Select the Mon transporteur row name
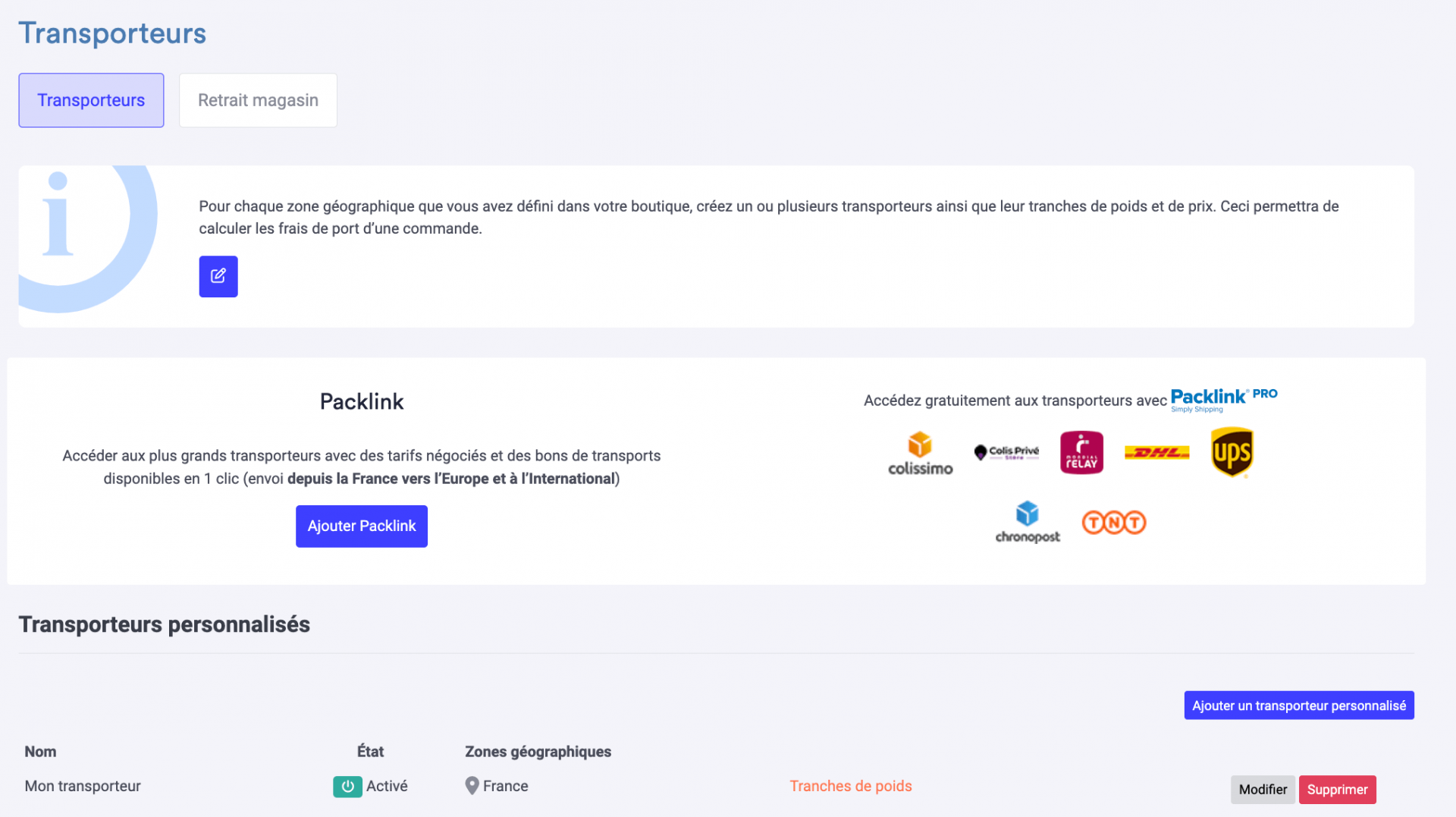The width and height of the screenshot is (1456, 817). tap(83, 786)
